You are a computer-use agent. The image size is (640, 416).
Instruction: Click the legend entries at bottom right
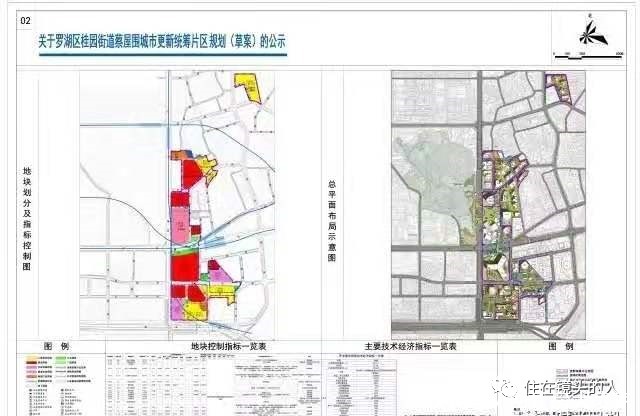pos(582,382)
